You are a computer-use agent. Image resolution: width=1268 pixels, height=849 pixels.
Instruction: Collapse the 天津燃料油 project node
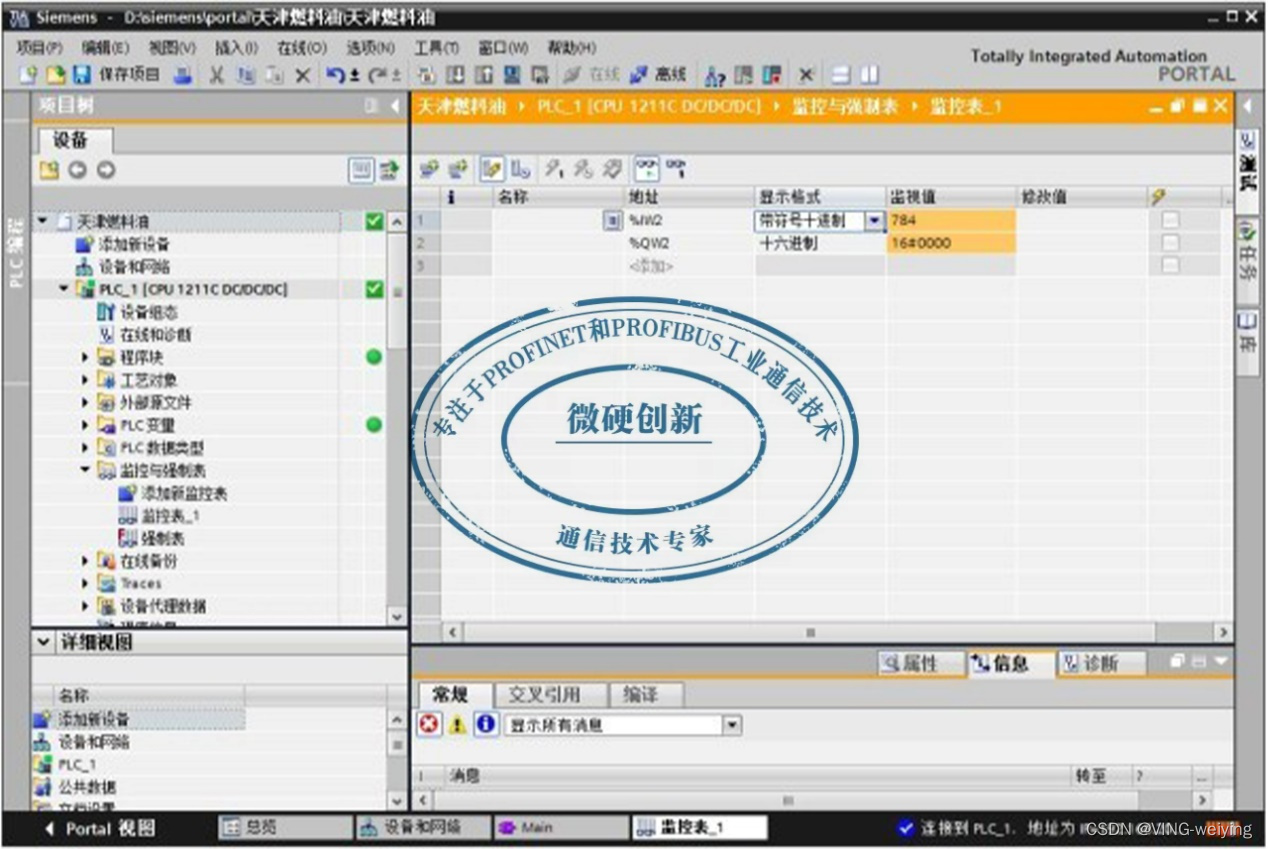point(43,221)
